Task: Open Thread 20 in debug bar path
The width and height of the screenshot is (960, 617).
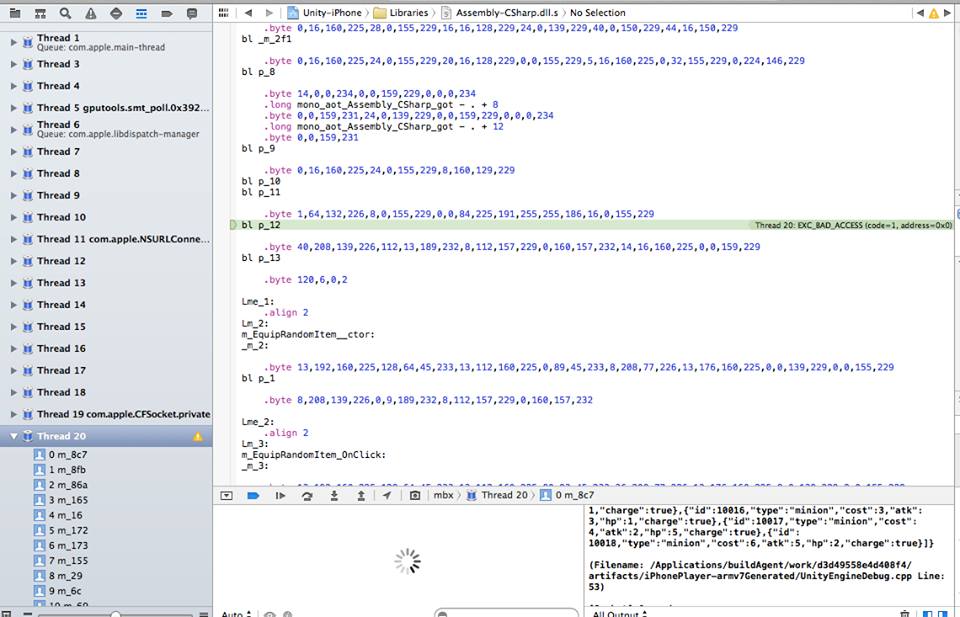Action: (x=497, y=495)
